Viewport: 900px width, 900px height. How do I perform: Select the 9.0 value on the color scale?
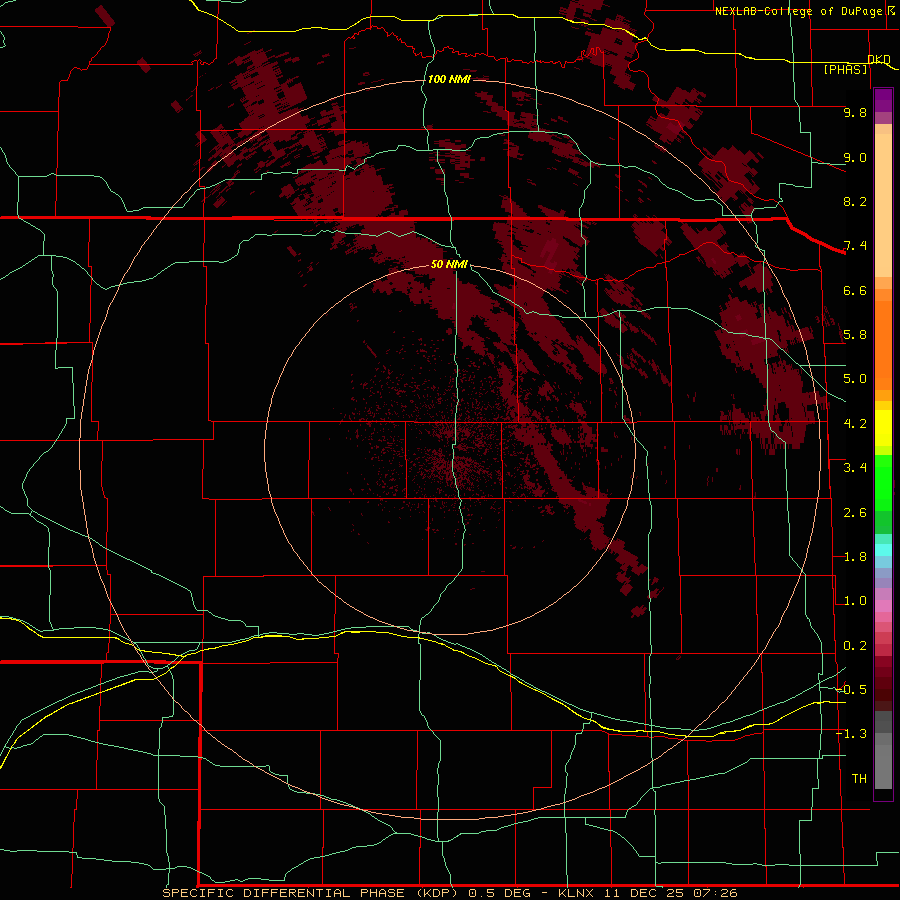[855, 157]
